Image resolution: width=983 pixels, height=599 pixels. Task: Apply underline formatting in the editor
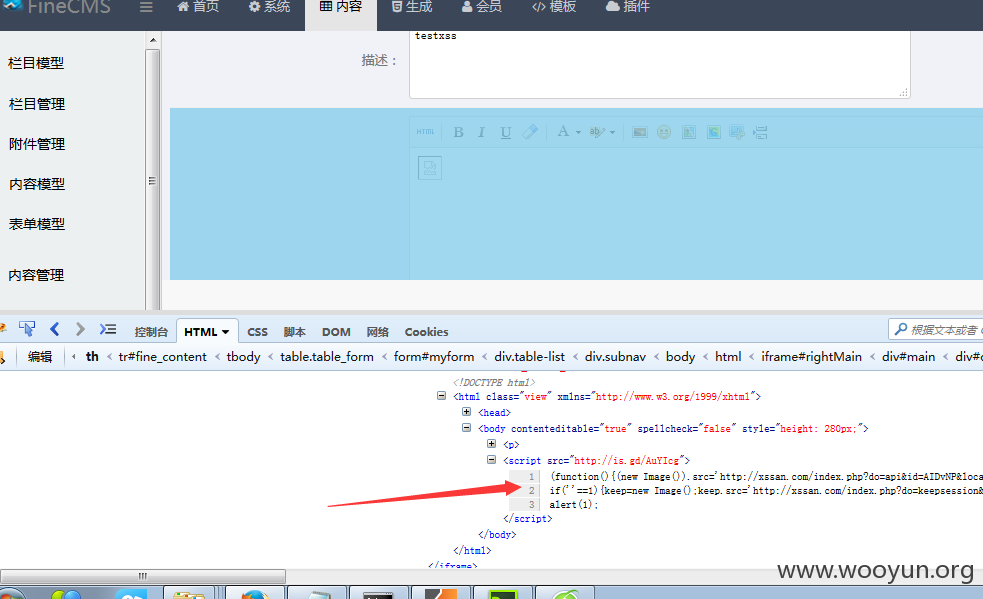tap(505, 132)
